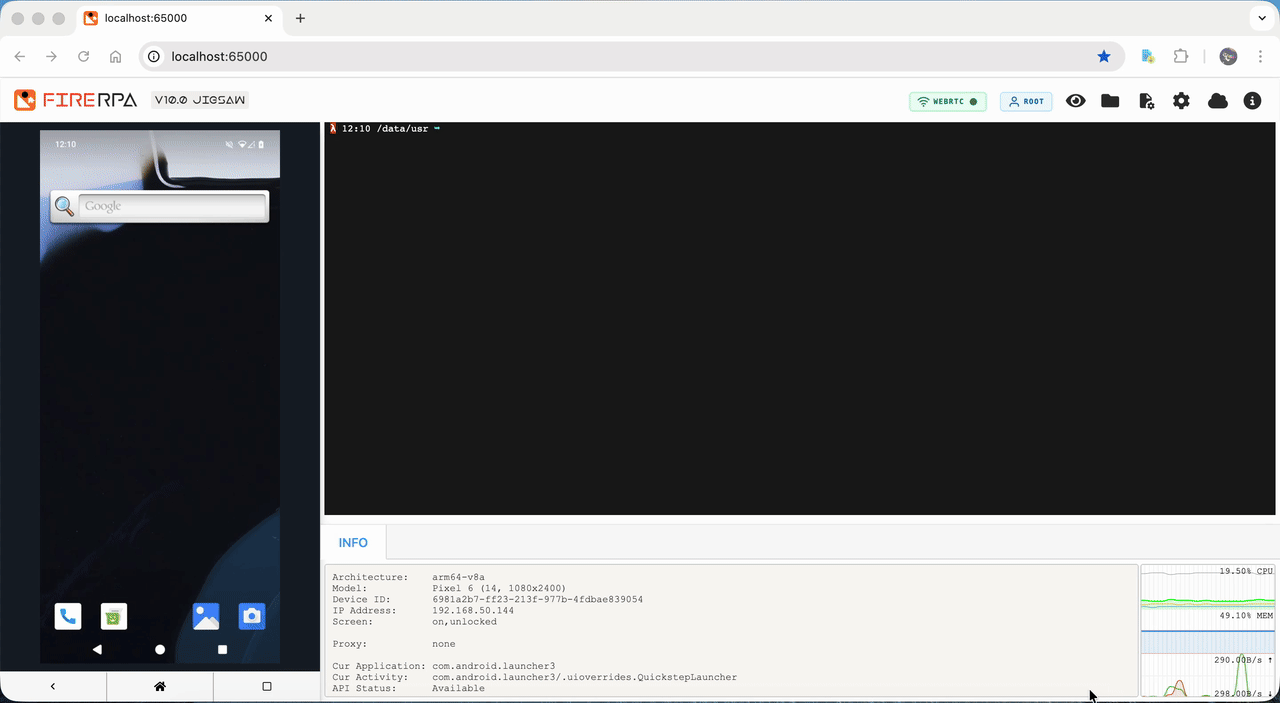Open the gear settings icon in FireRPA
This screenshot has width=1280, height=703.
click(x=1181, y=101)
